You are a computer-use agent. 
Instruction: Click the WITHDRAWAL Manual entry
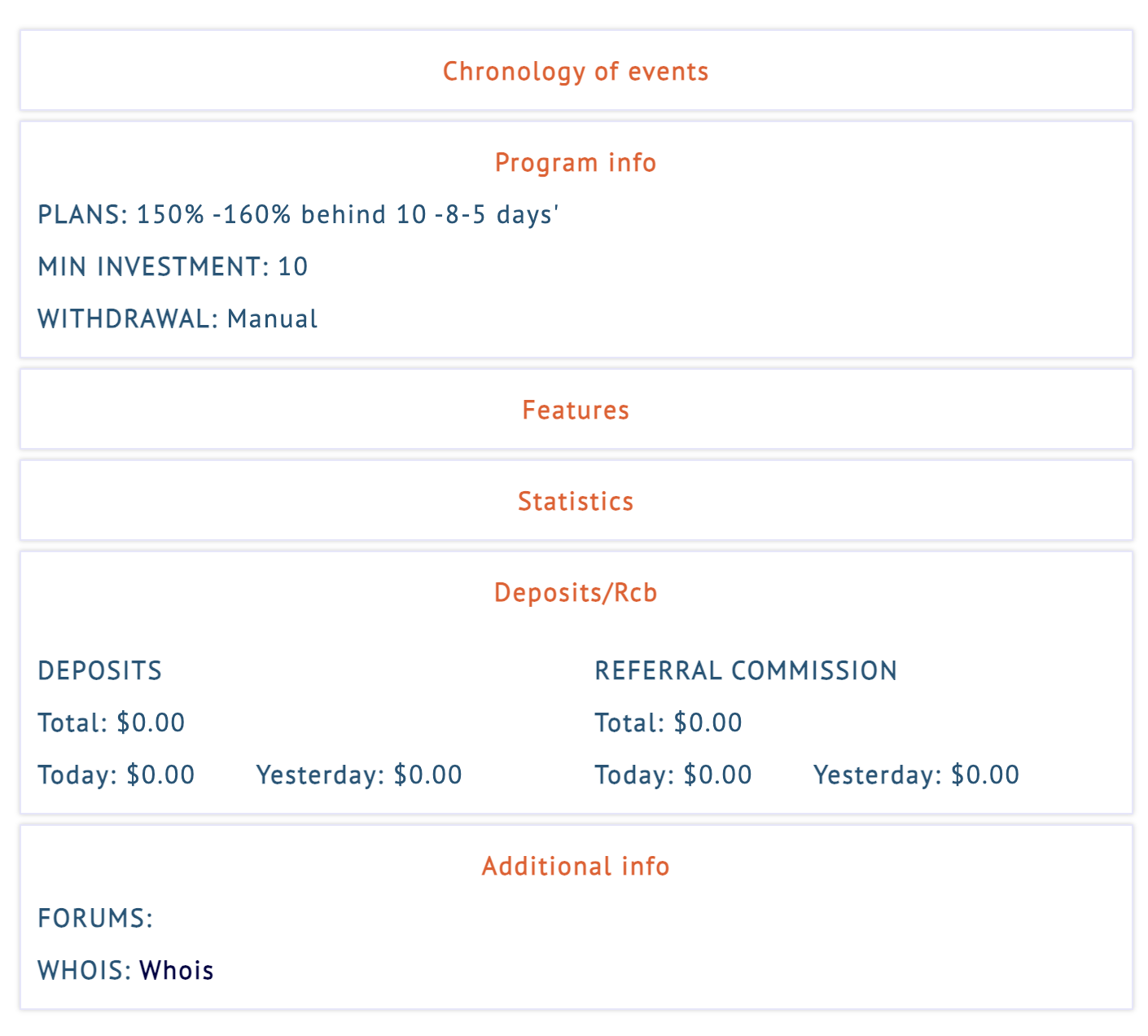pos(272,319)
